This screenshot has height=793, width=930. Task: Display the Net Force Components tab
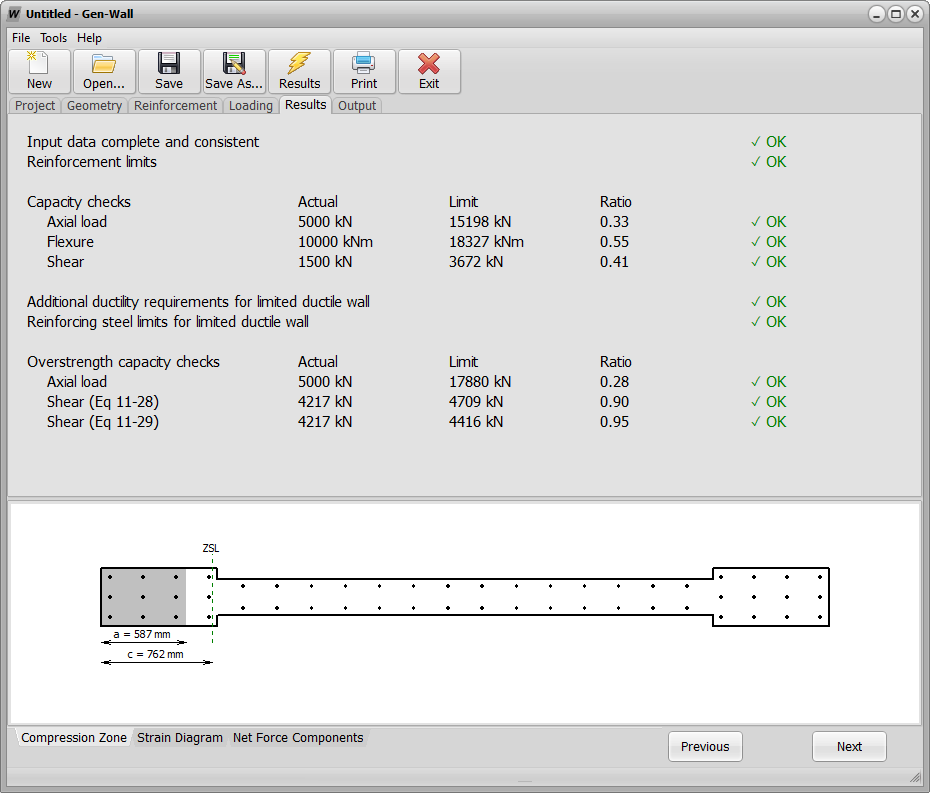tap(298, 738)
